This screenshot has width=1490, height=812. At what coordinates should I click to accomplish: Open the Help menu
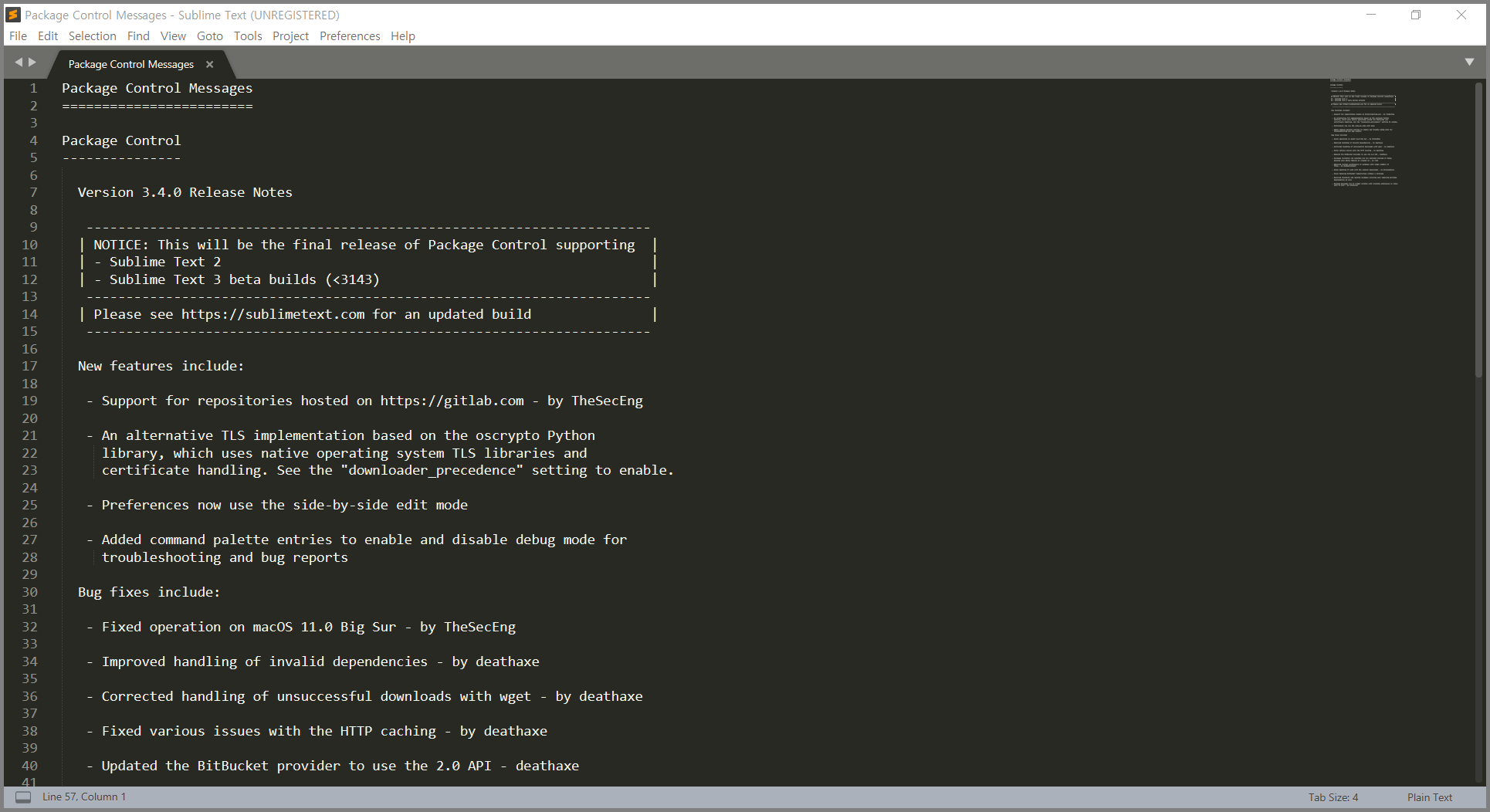tap(403, 36)
